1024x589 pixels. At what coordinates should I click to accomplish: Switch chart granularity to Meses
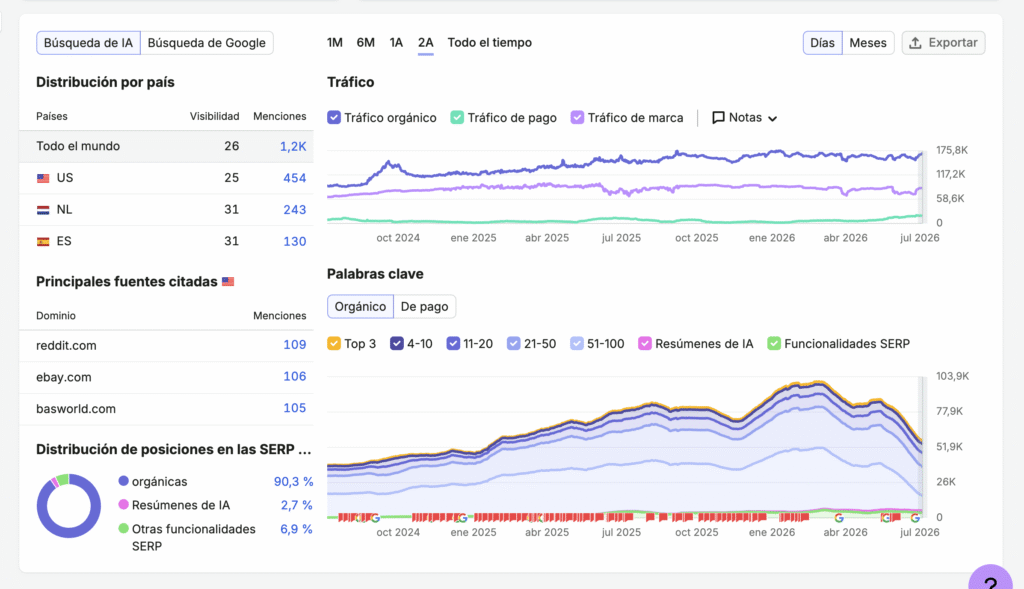(868, 43)
